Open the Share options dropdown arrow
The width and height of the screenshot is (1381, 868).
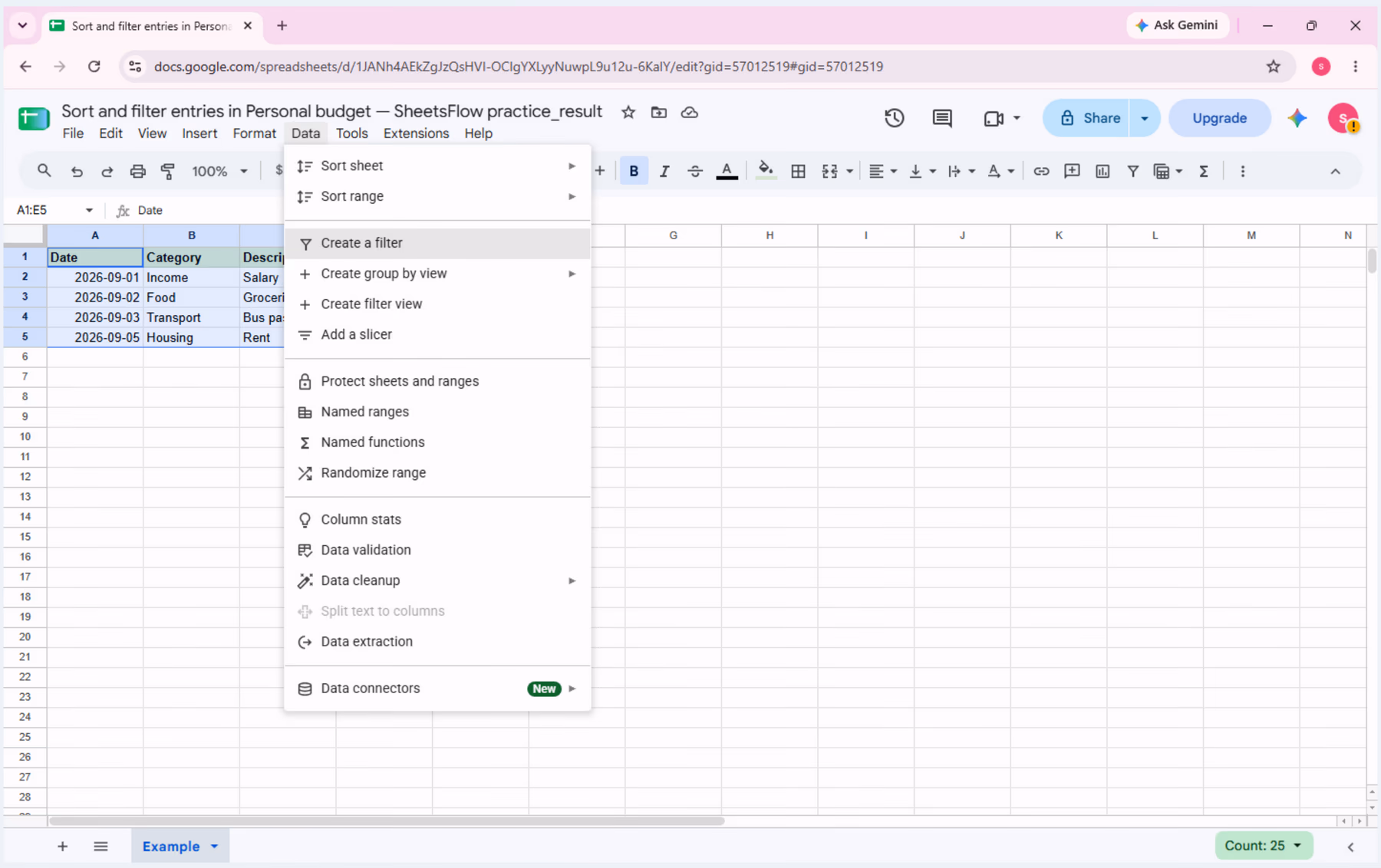(1145, 118)
